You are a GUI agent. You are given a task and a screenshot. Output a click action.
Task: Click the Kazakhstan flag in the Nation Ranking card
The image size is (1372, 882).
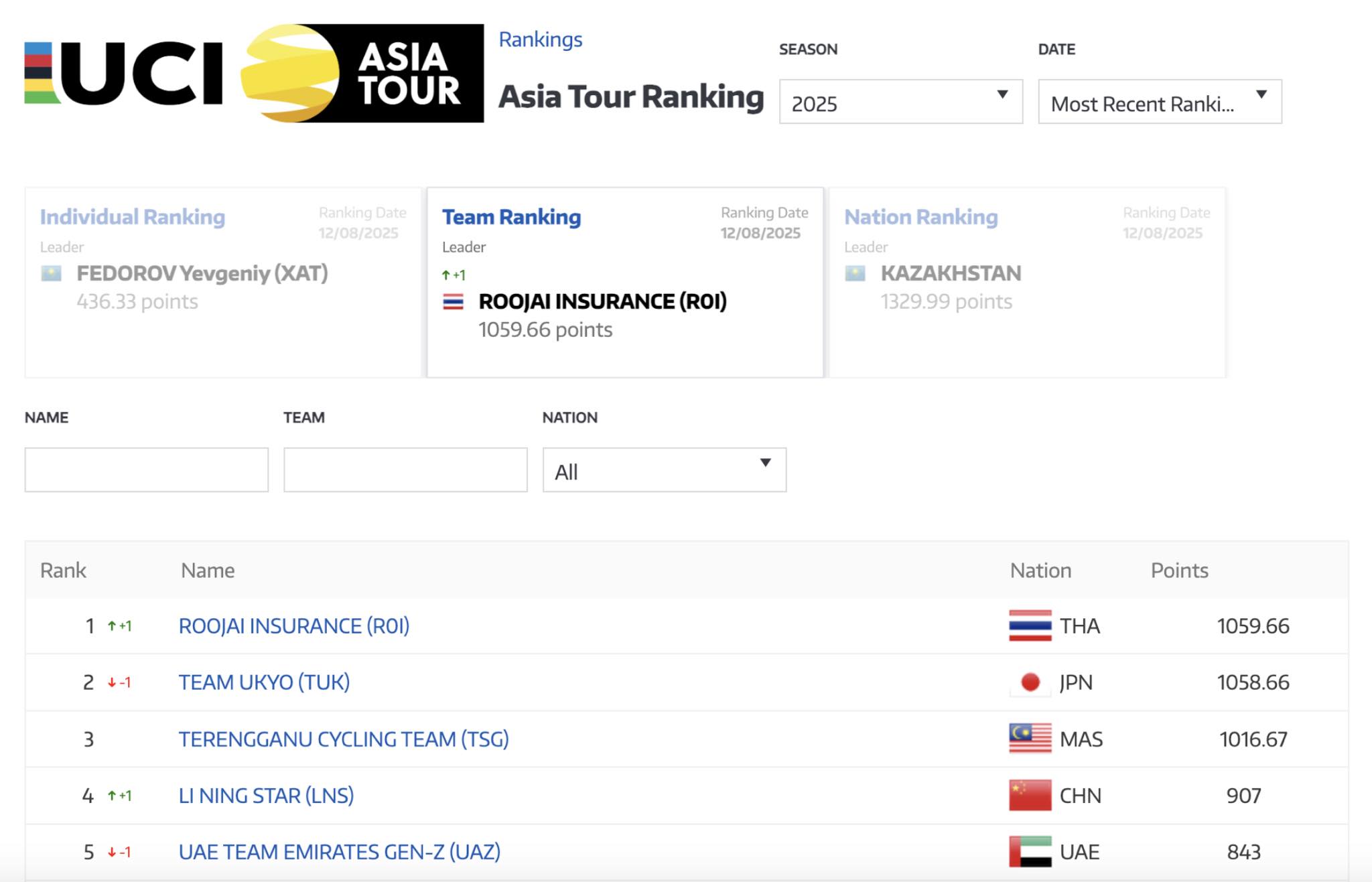(855, 273)
